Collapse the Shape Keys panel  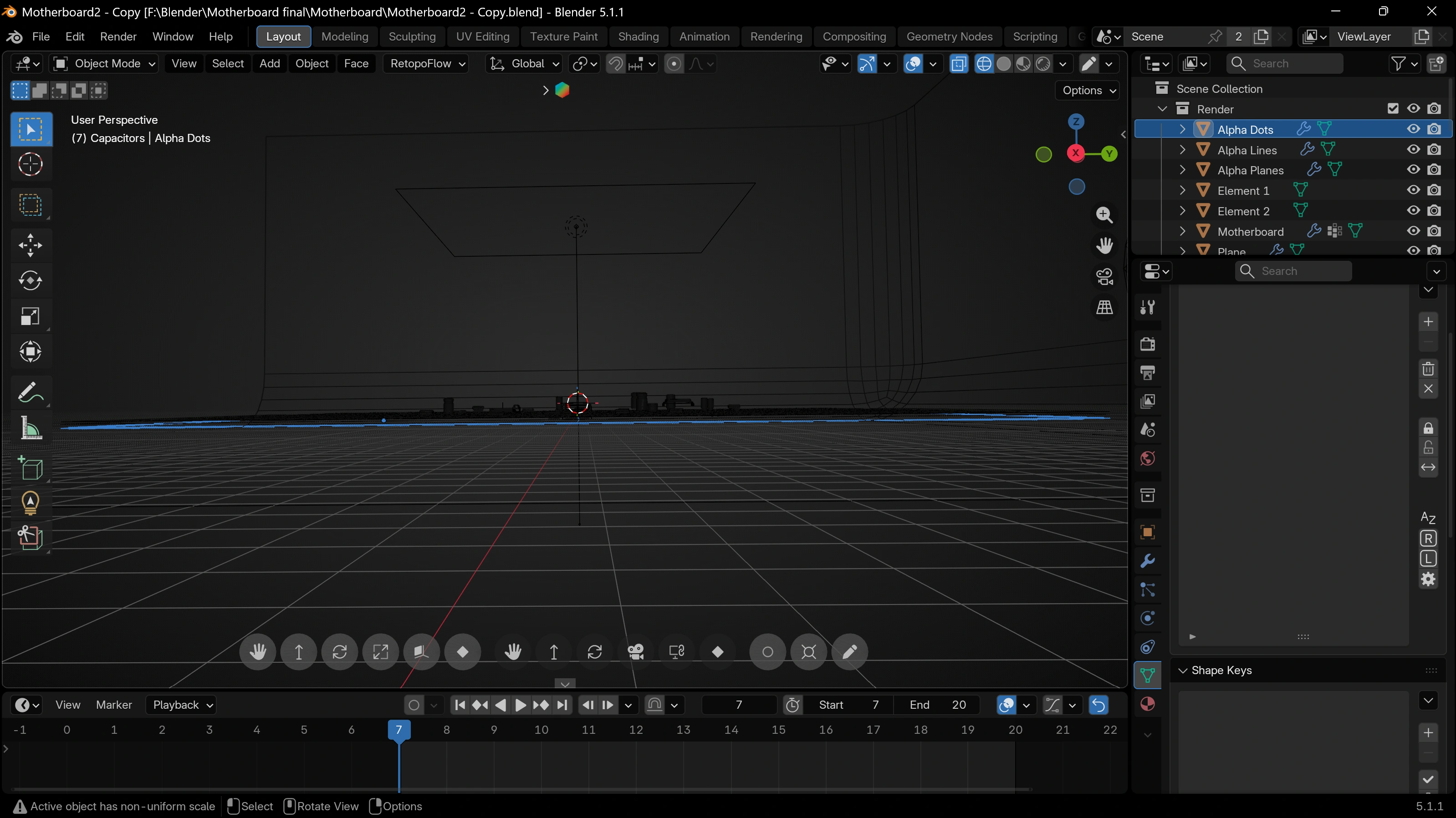(x=1182, y=670)
